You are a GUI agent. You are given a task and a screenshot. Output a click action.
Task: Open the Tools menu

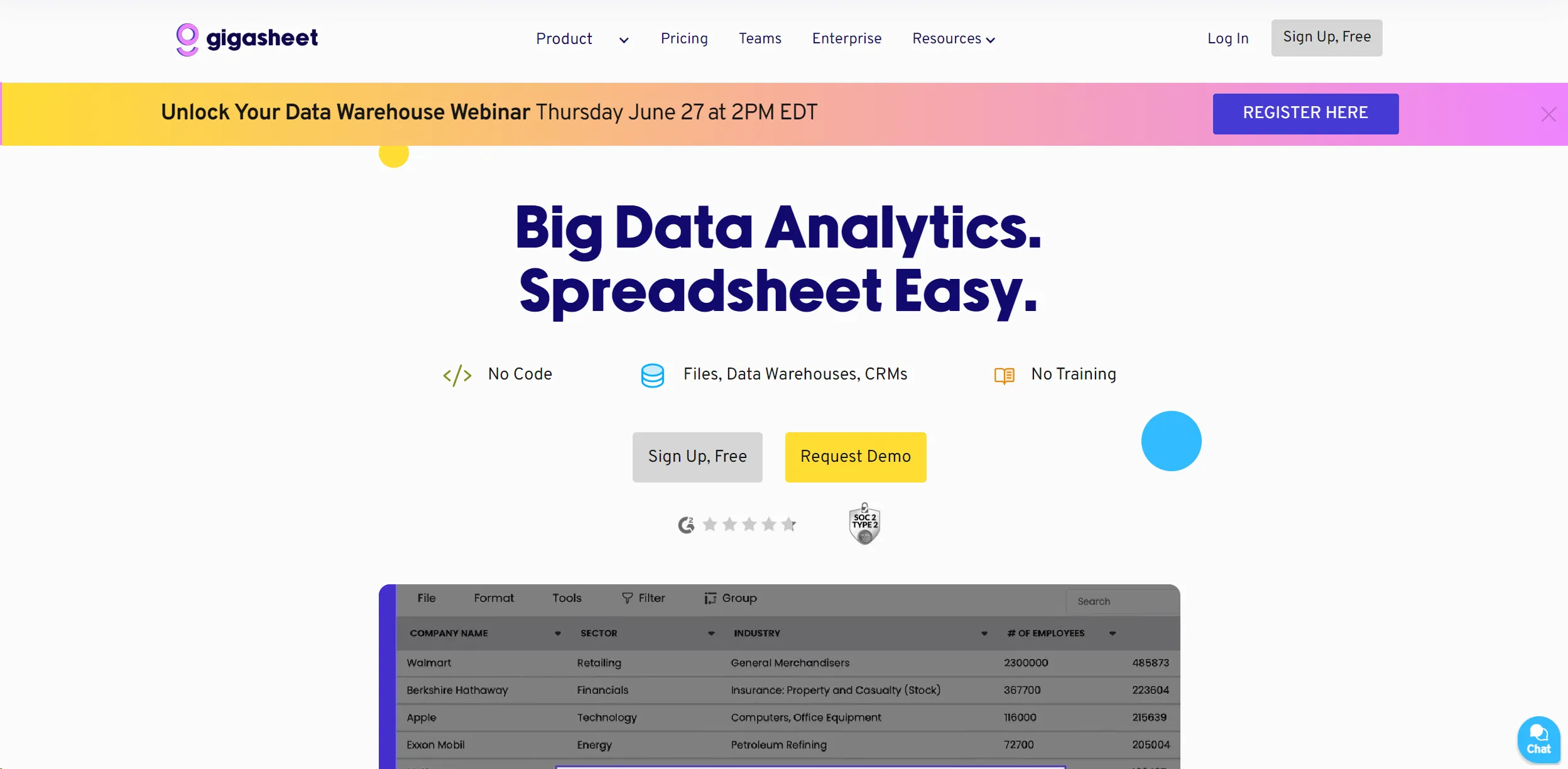coord(566,598)
